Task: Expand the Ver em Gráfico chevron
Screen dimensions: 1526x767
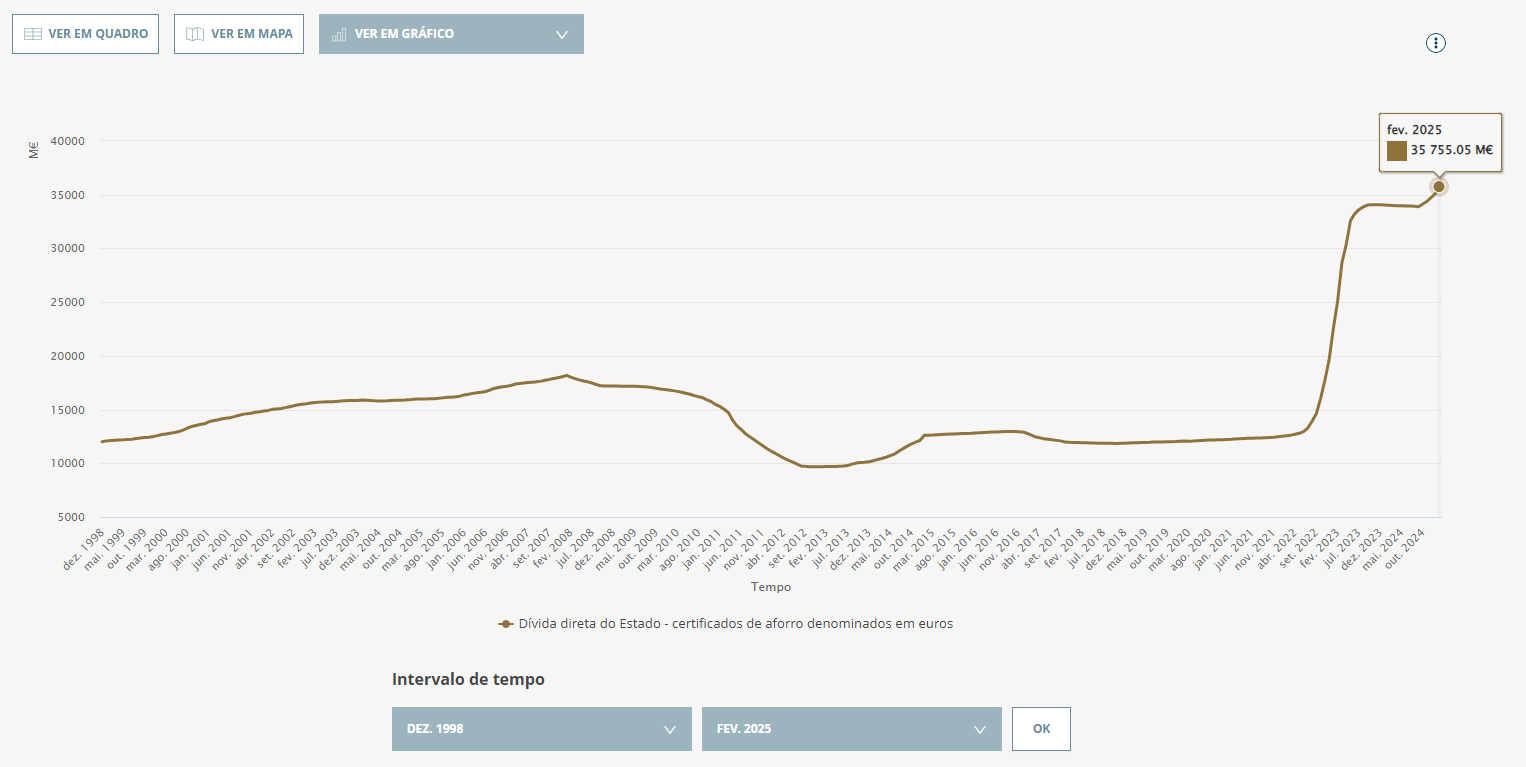Action: pos(562,34)
